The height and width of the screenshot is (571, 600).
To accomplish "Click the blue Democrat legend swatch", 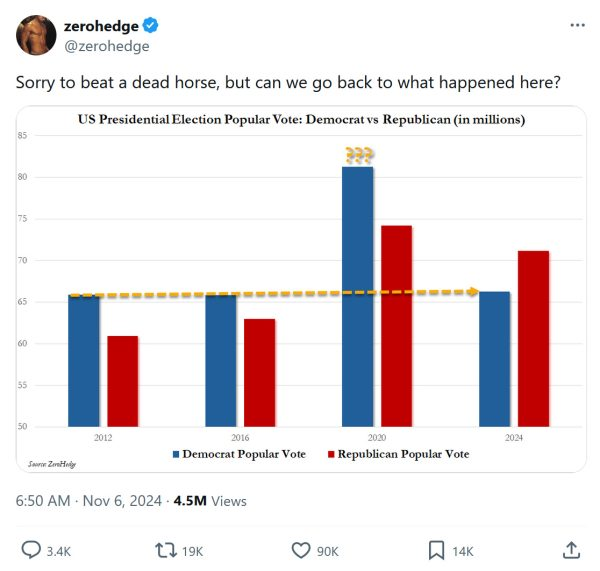I will (x=175, y=454).
